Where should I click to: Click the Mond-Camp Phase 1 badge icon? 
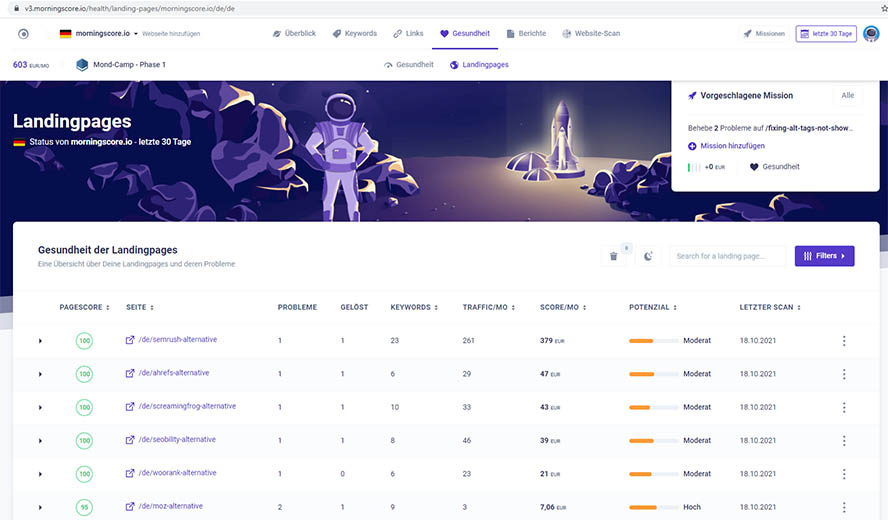pos(82,65)
